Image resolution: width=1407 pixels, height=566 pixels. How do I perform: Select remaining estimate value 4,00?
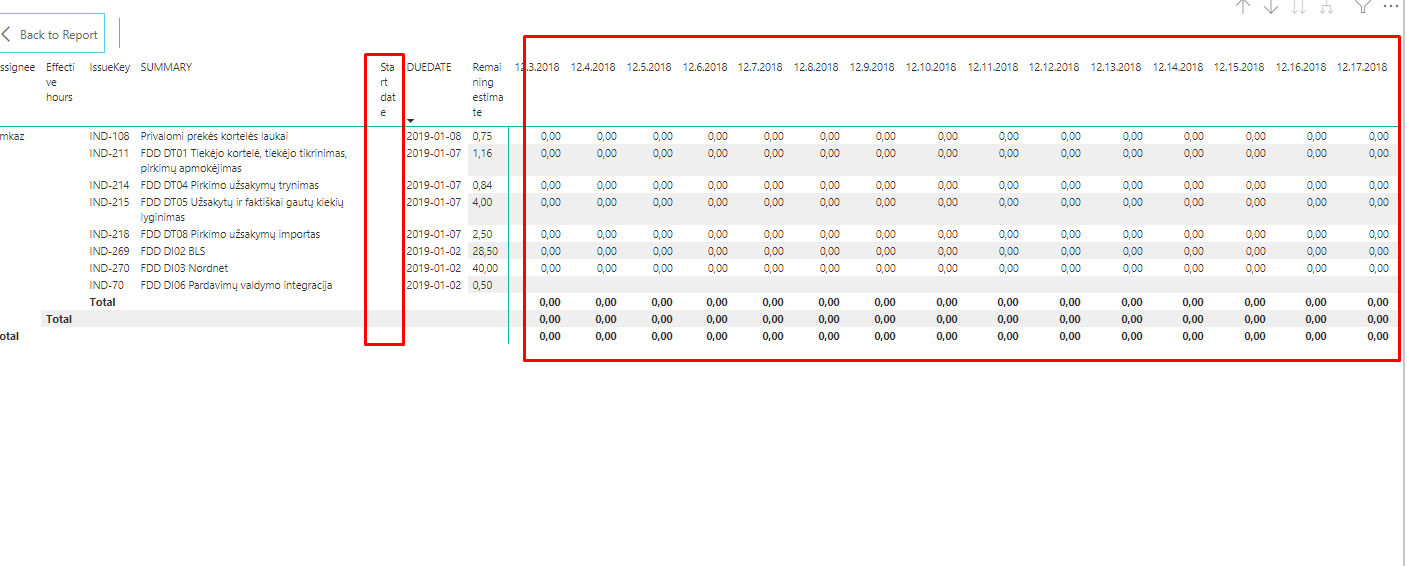tap(483, 202)
